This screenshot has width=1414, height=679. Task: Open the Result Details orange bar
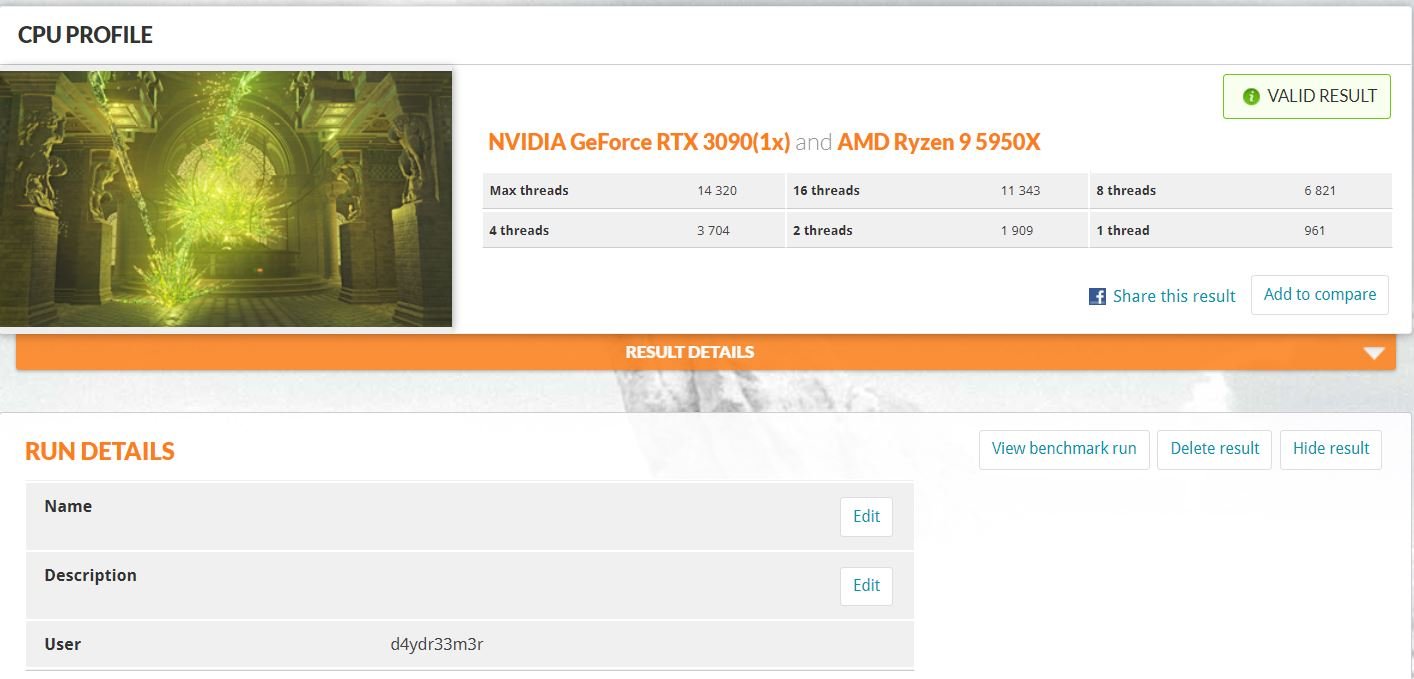(x=706, y=352)
